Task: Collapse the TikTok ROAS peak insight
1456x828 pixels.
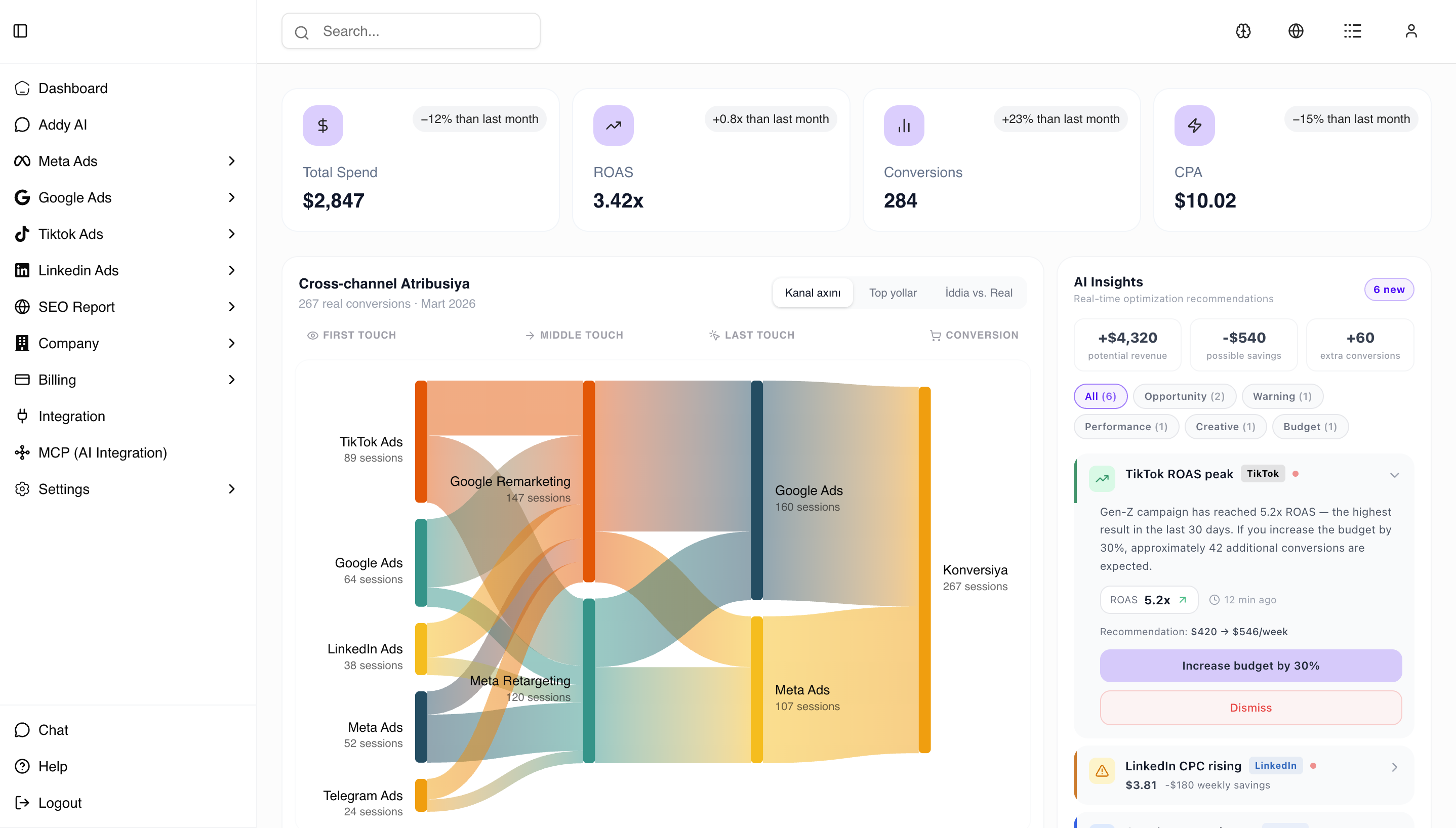Action: click(1394, 475)
